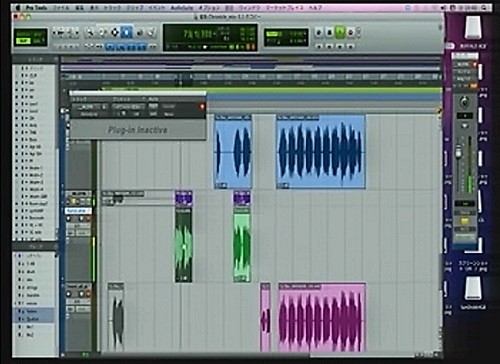Open the track list header menu
This screenshot has height=364, width=500.
pyautogui.click(x=35, y=59)
